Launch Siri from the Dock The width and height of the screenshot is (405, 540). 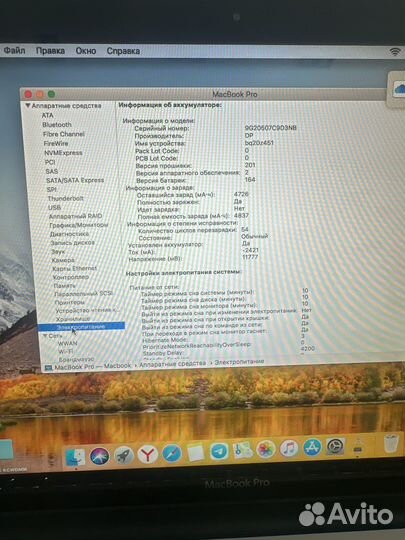coord(100,456)
